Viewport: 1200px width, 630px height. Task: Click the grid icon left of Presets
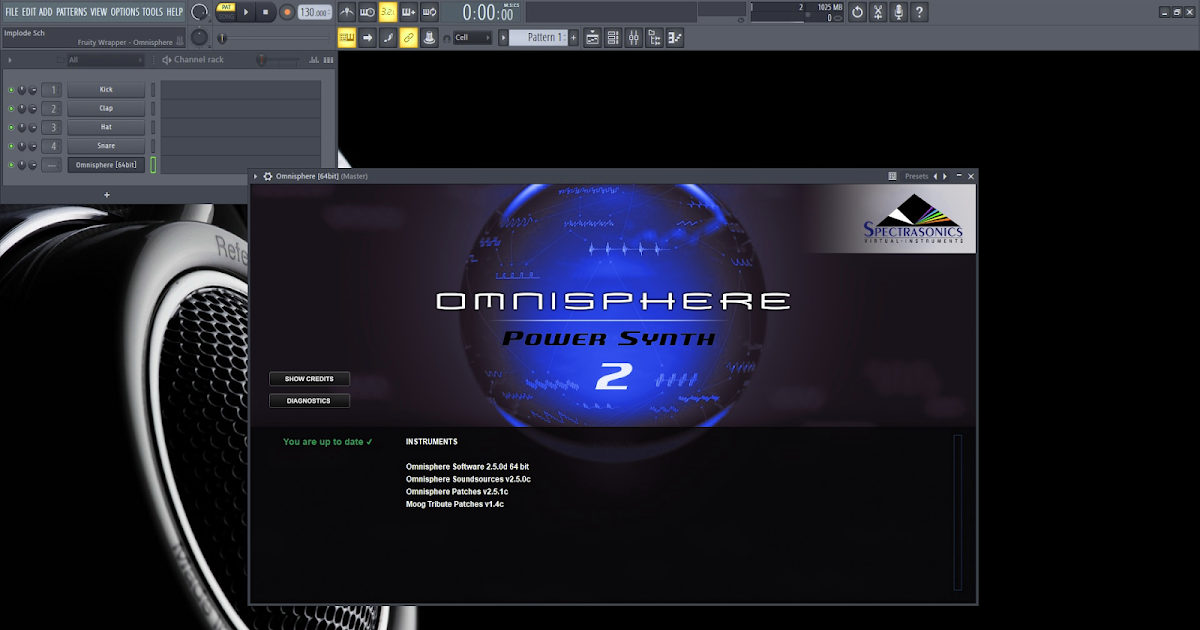coord(892,176)
